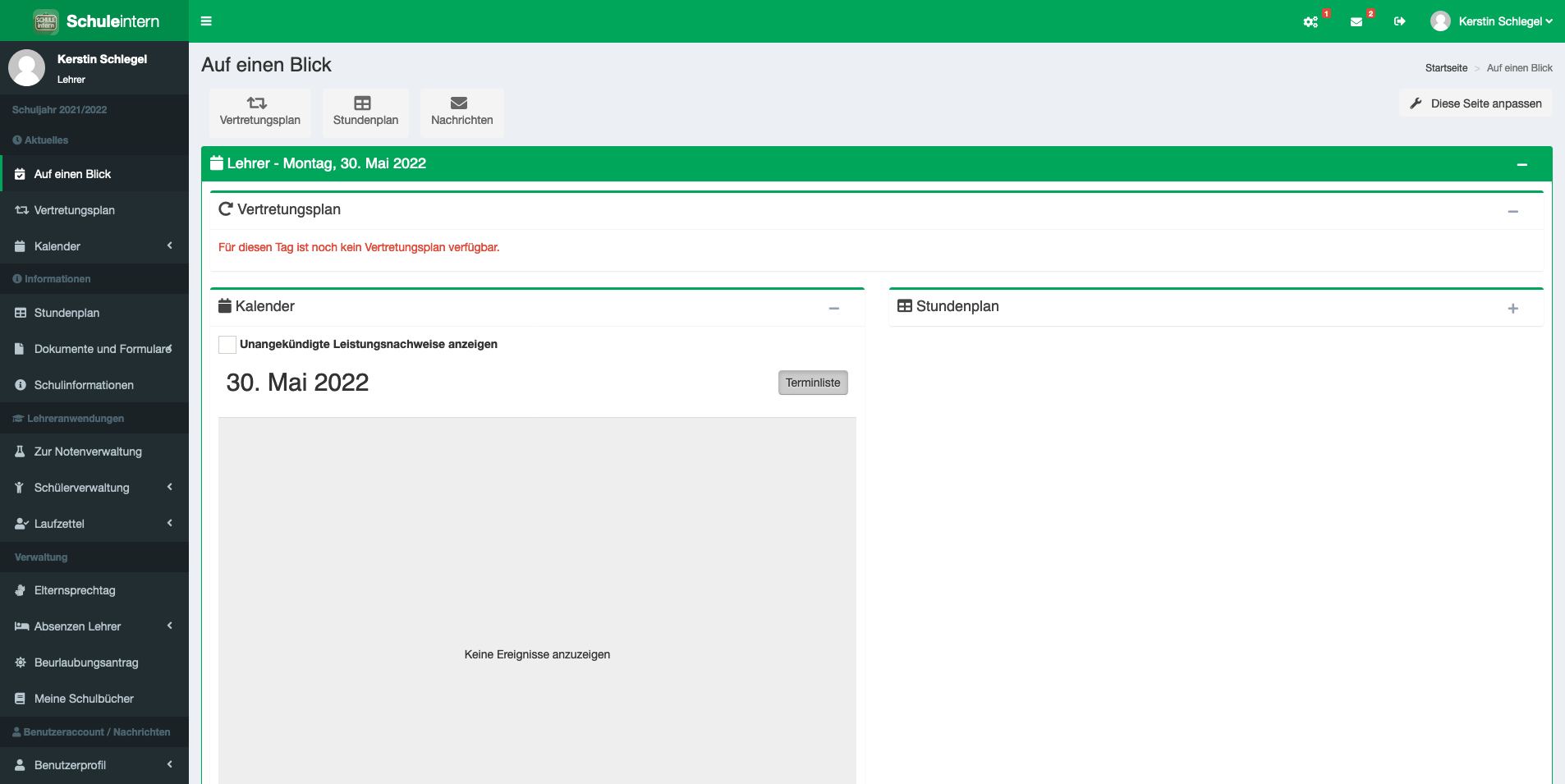Screen dimensions: 1565x784
Task: Click Schuljahr 2021/2022 label
Action: pos(59,109)
